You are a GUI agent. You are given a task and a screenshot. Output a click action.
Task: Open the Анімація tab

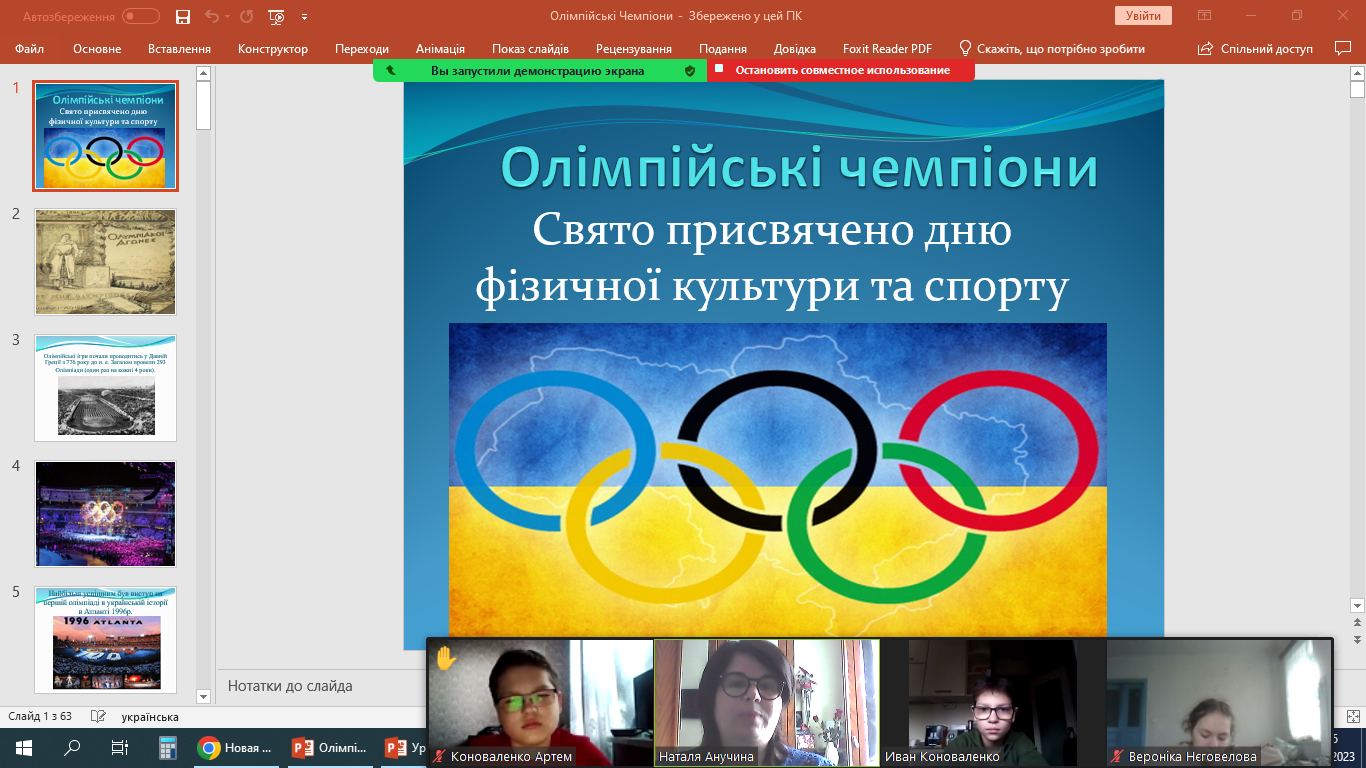pos(440,48)
